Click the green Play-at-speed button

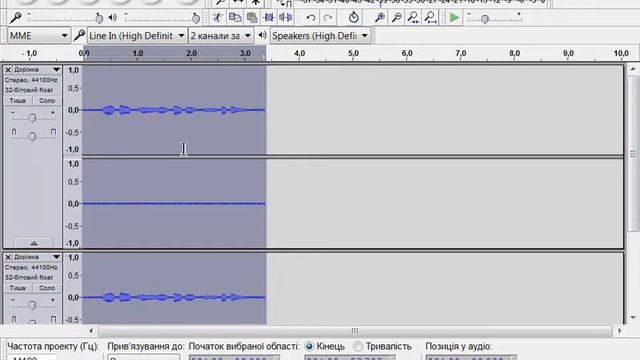pos(454,18)
